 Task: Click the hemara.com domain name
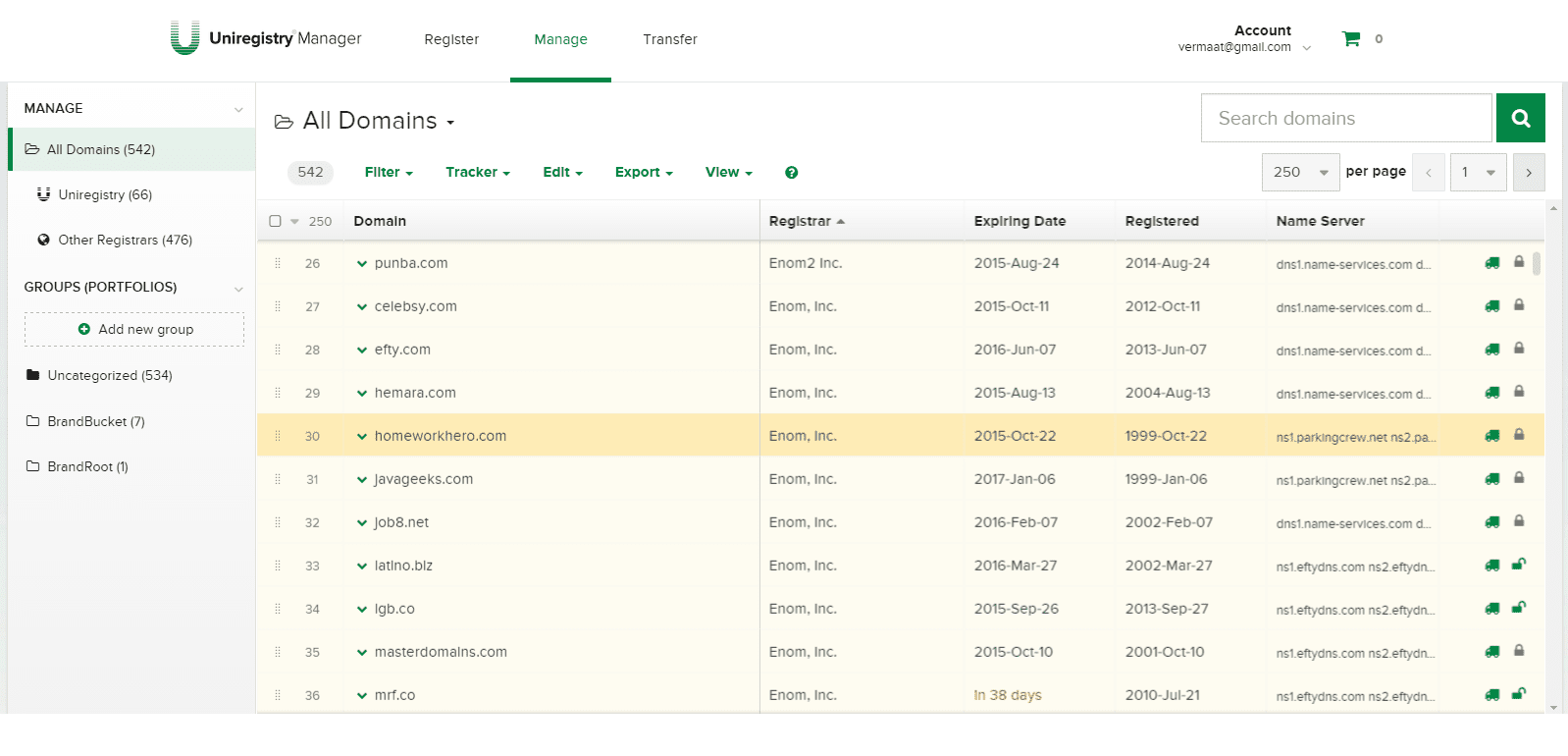[415, 393]
